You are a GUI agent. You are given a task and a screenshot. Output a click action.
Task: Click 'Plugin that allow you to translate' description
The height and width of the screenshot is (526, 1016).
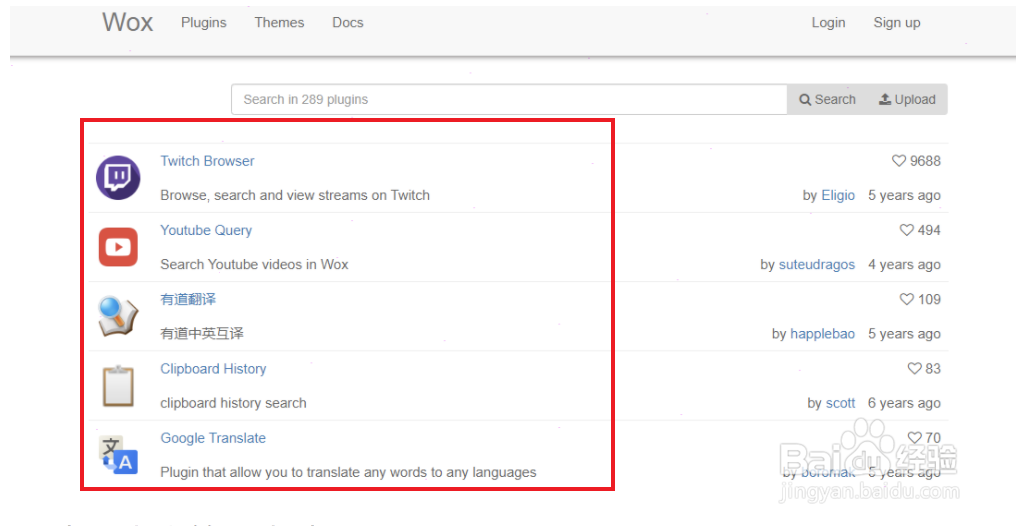348,472
